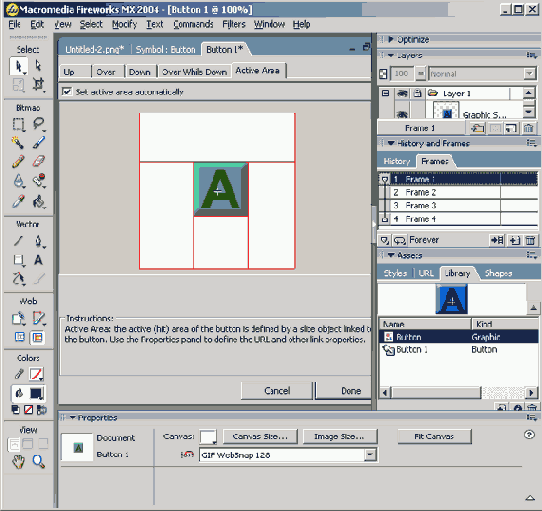Collapse the Assets panel
The width and height of the screenshot is (542, 511).
(x=391, y=255)
